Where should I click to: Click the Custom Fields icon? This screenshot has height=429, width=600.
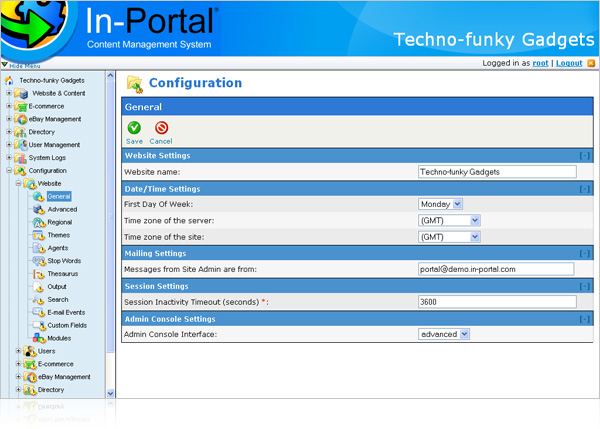(39, 325)
